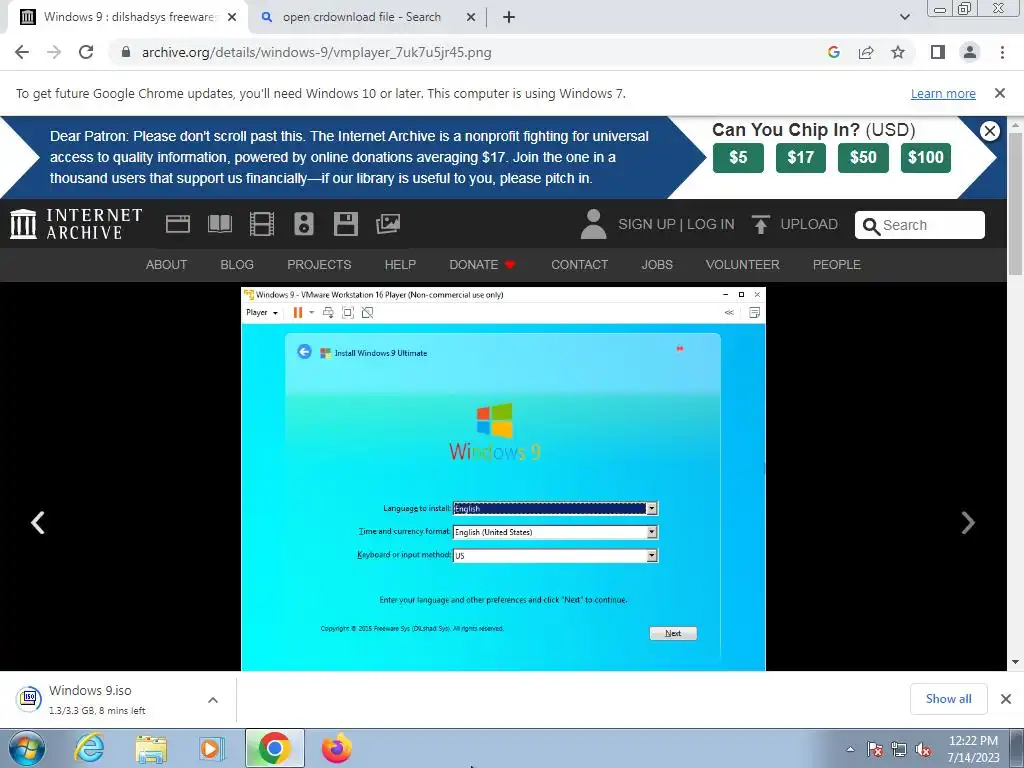Open Windows Start button
Image resolution: width=1024 pixels, height=768 pixels.
(27, 748)
